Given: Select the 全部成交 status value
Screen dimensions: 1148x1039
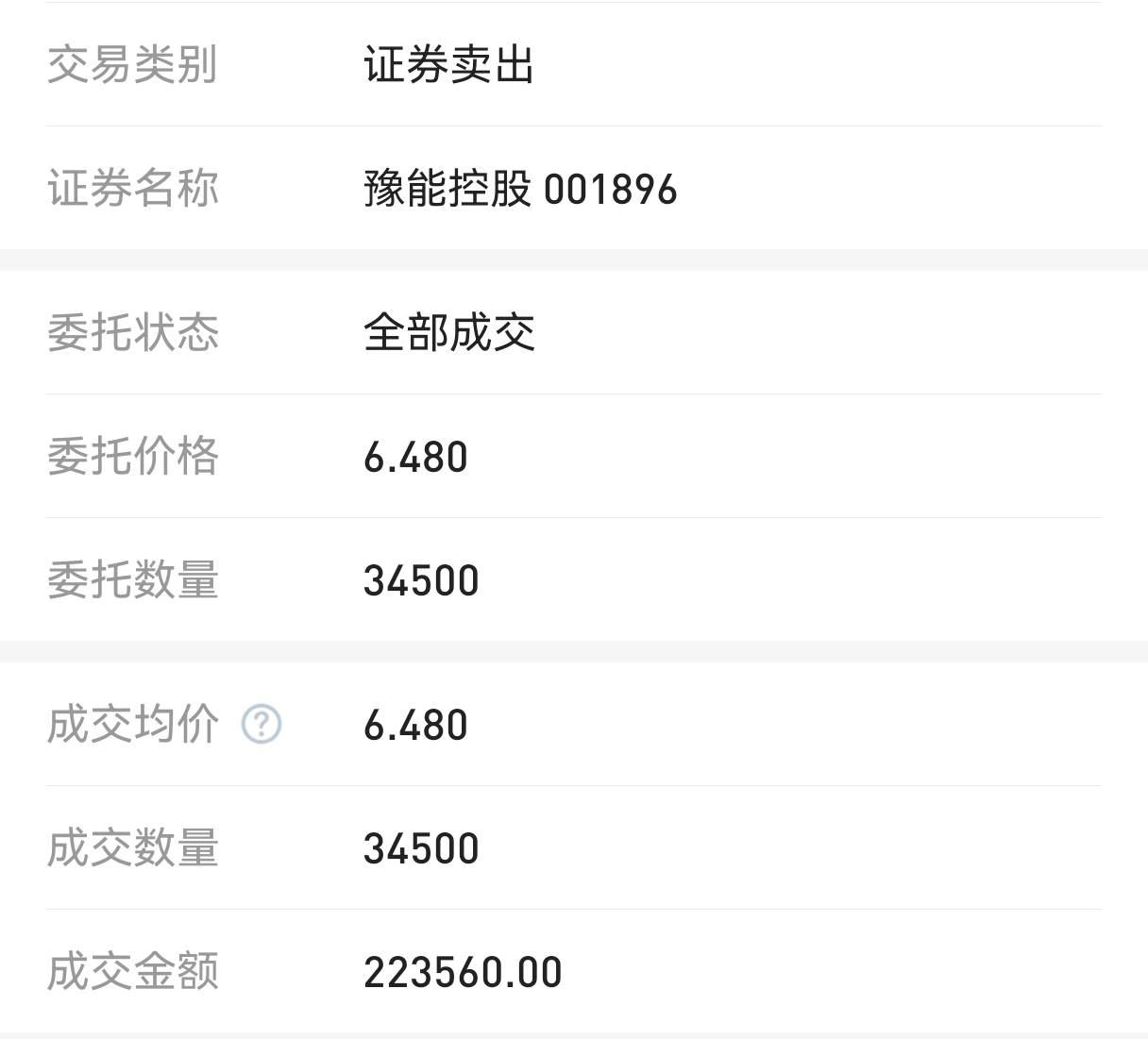Looking at the screenshot, I should coord(449,333).
